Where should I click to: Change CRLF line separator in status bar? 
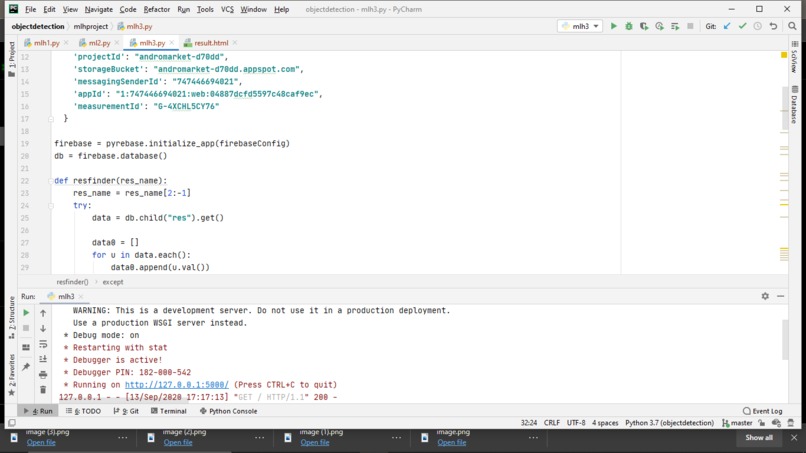point(552,423)
